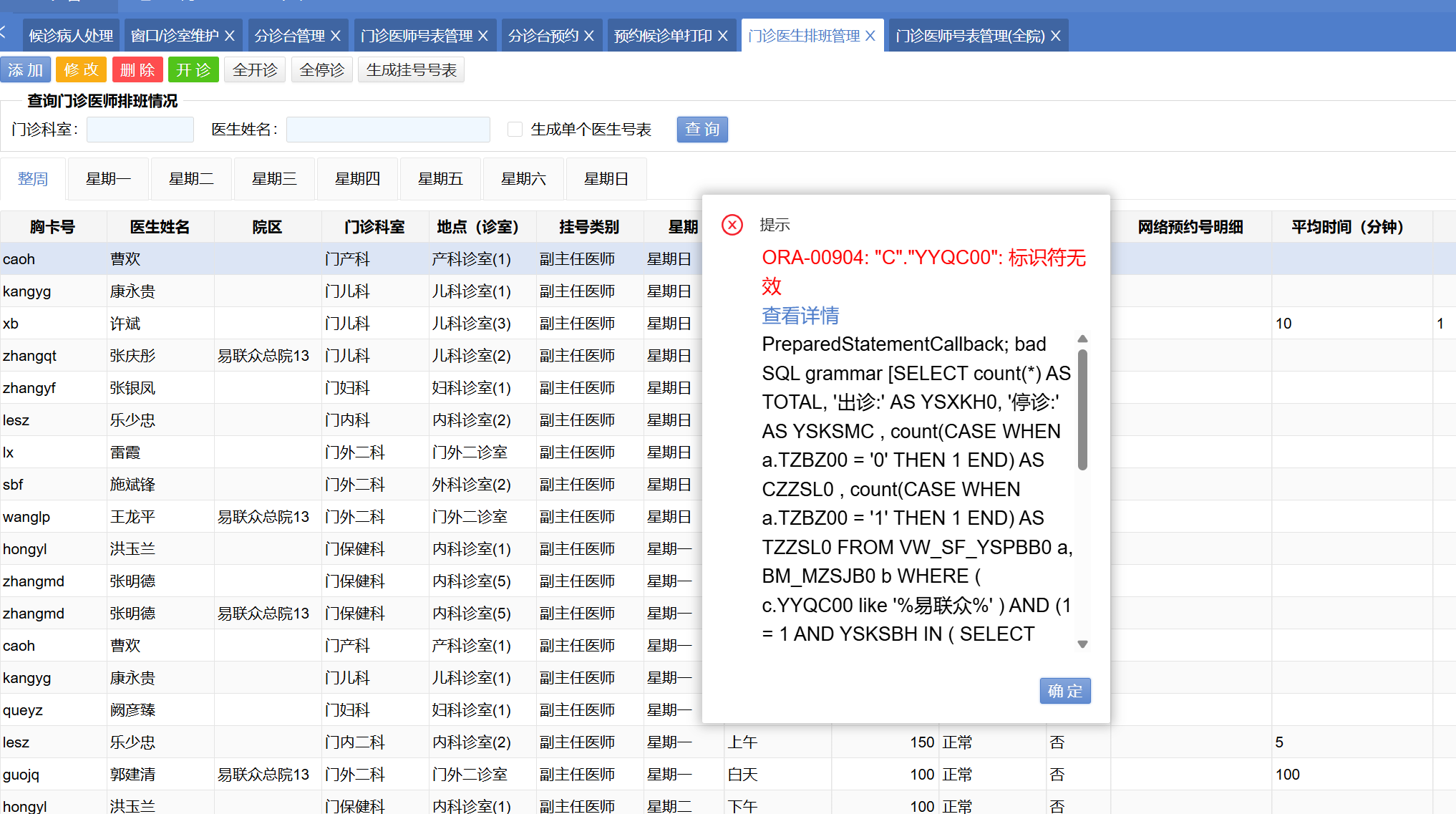The height and width of the screenshot is (814, 1456).
Task: Click 查看详情 link in error dialog
Action: 800,316
